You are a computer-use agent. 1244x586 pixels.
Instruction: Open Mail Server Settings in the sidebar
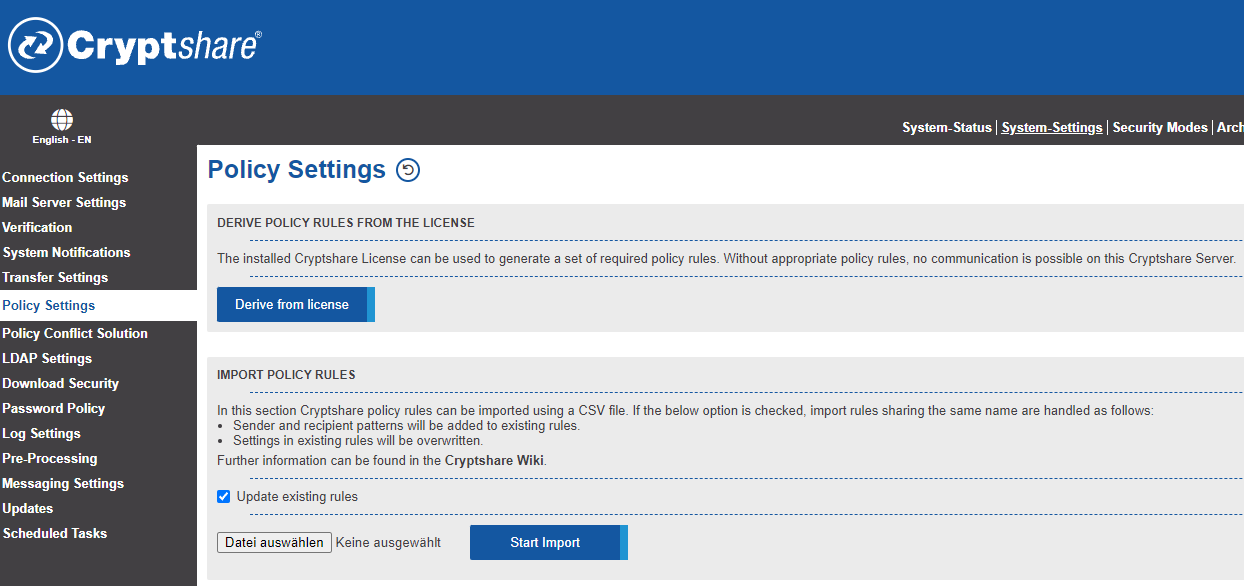64,202
